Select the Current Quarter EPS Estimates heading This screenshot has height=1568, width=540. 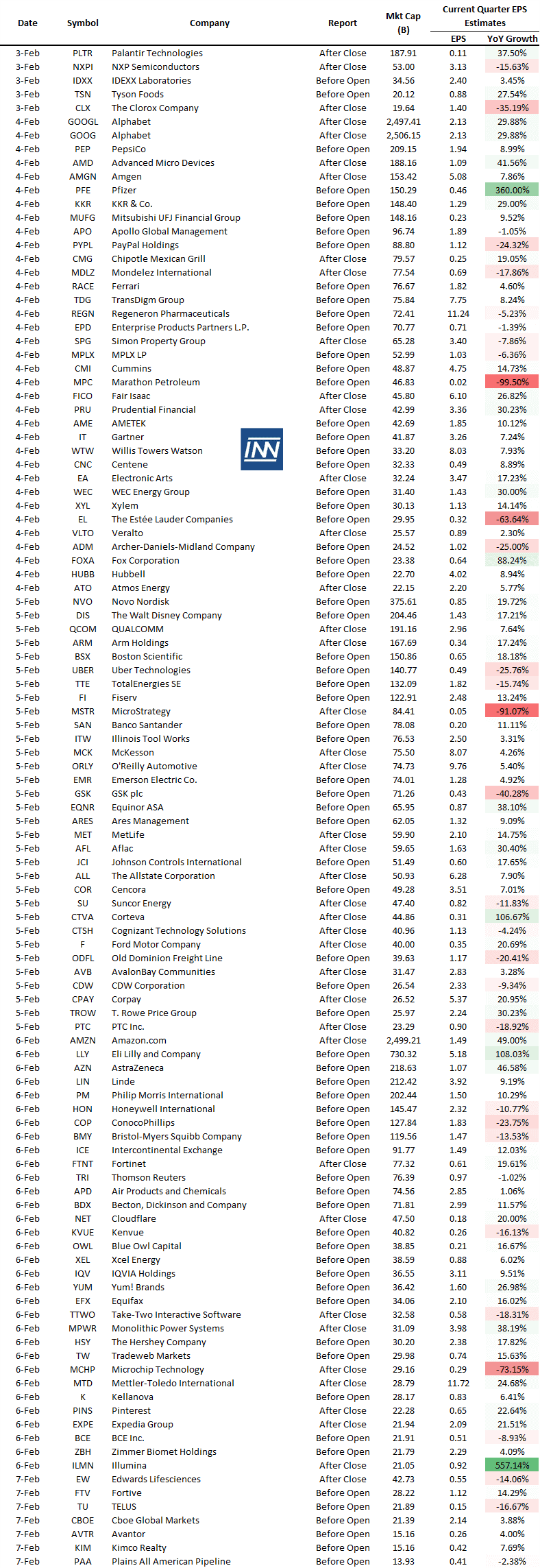point(484,16)
